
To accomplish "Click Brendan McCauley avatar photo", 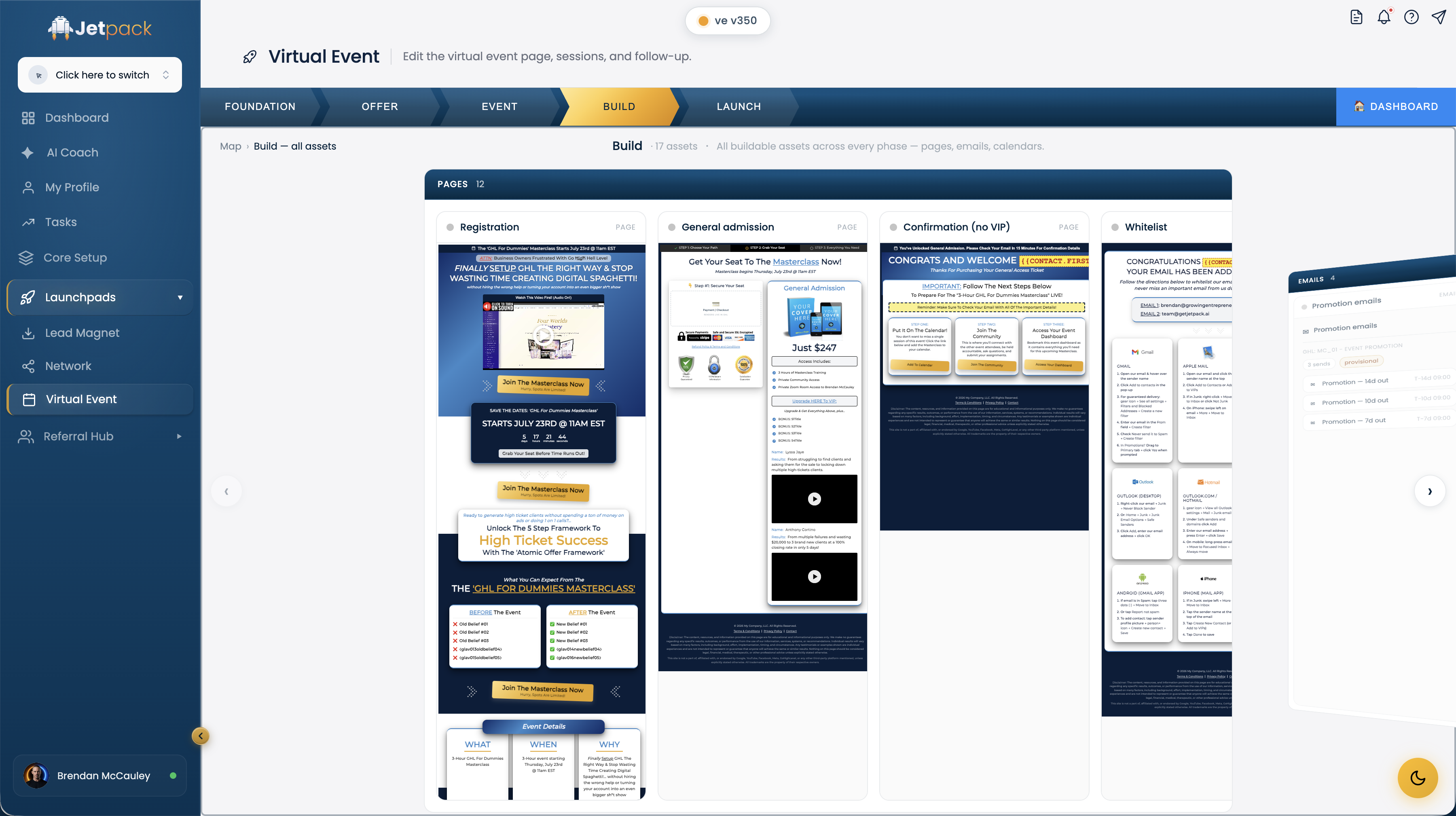I will click(x=36, y=776).
